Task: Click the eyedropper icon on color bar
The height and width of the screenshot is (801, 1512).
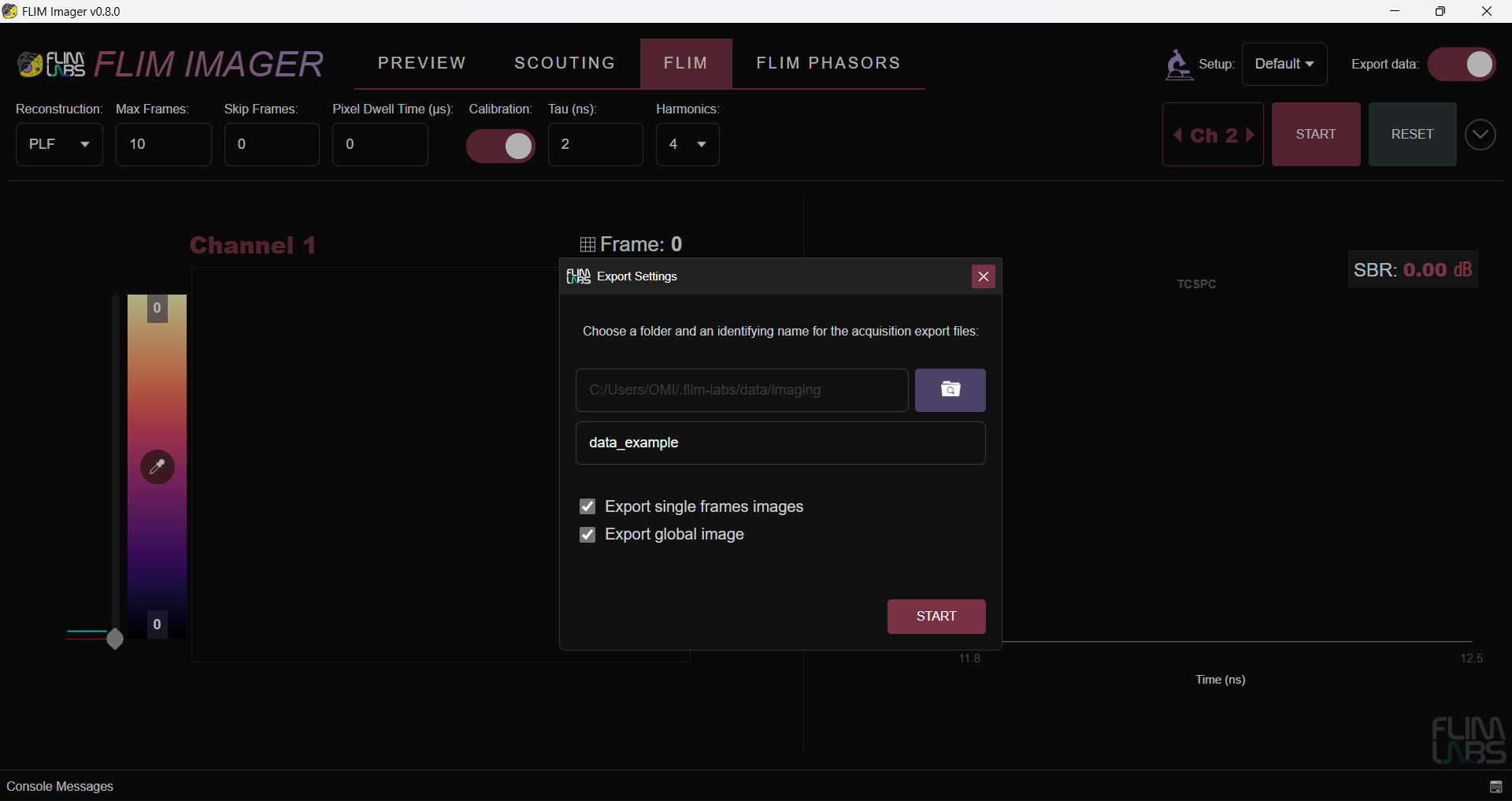Action: pyautogui.click(x=157, y=467)
